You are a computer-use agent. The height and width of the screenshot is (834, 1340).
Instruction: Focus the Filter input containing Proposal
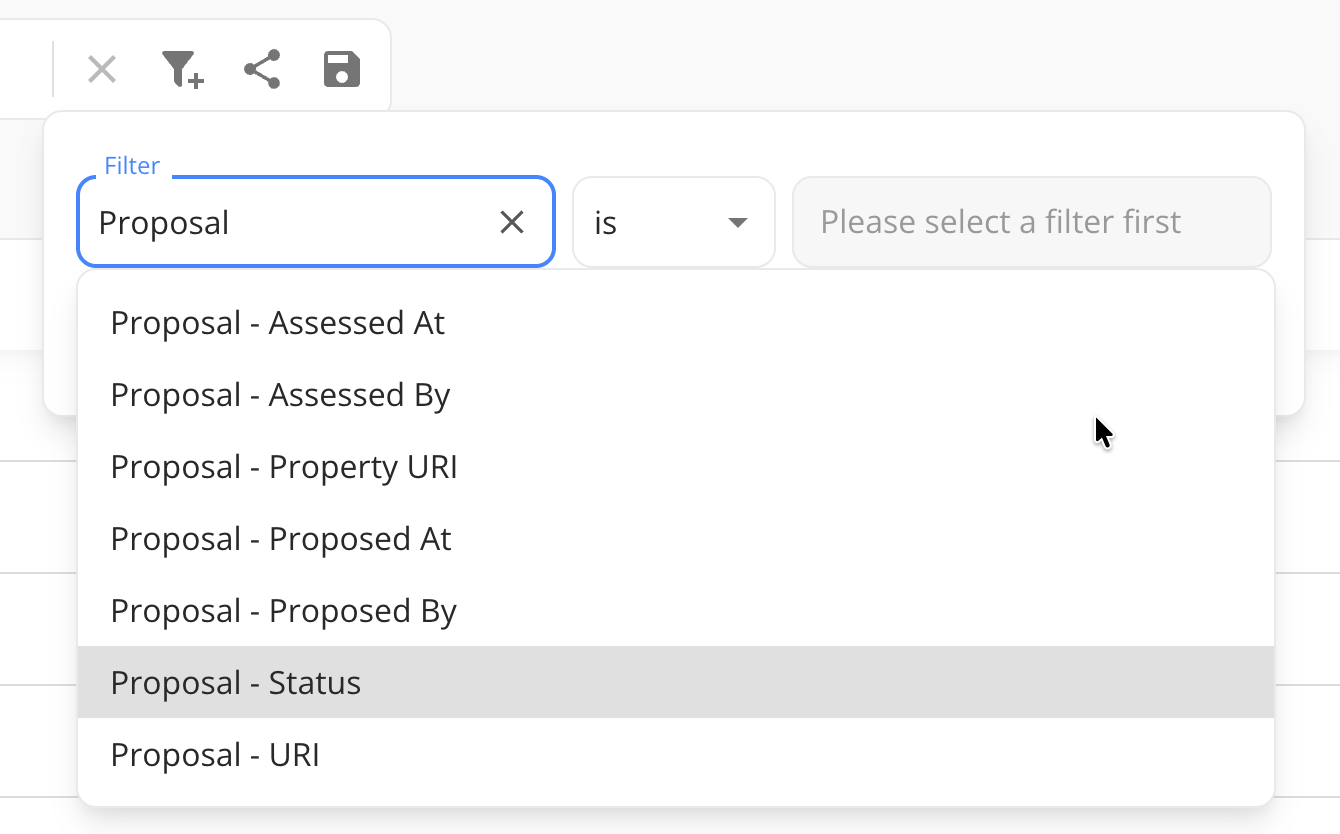point(290,222)
